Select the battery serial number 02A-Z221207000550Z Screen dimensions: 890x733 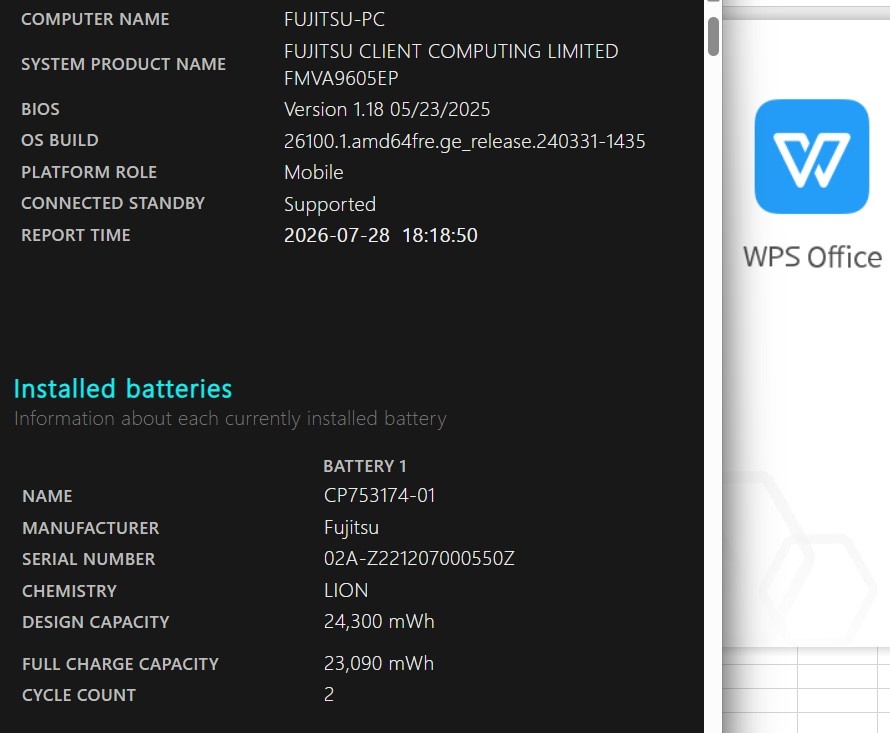419,559
